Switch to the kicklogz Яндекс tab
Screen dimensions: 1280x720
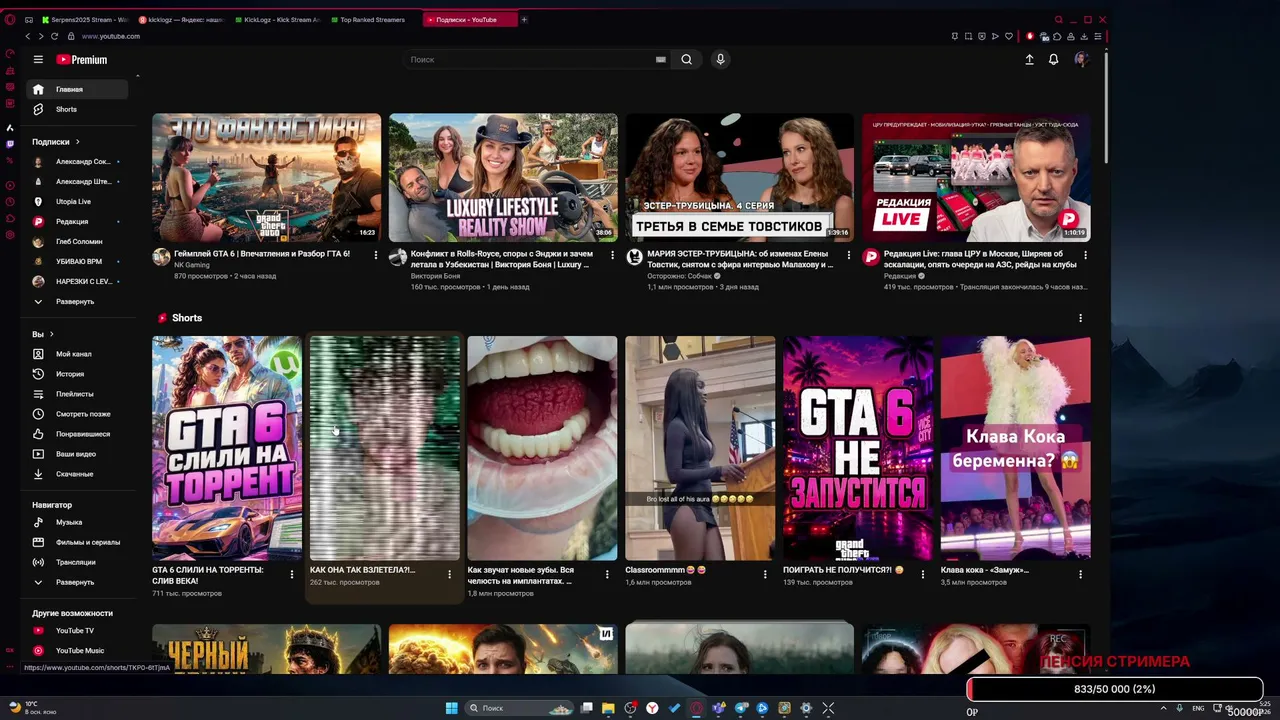(181, 19)
